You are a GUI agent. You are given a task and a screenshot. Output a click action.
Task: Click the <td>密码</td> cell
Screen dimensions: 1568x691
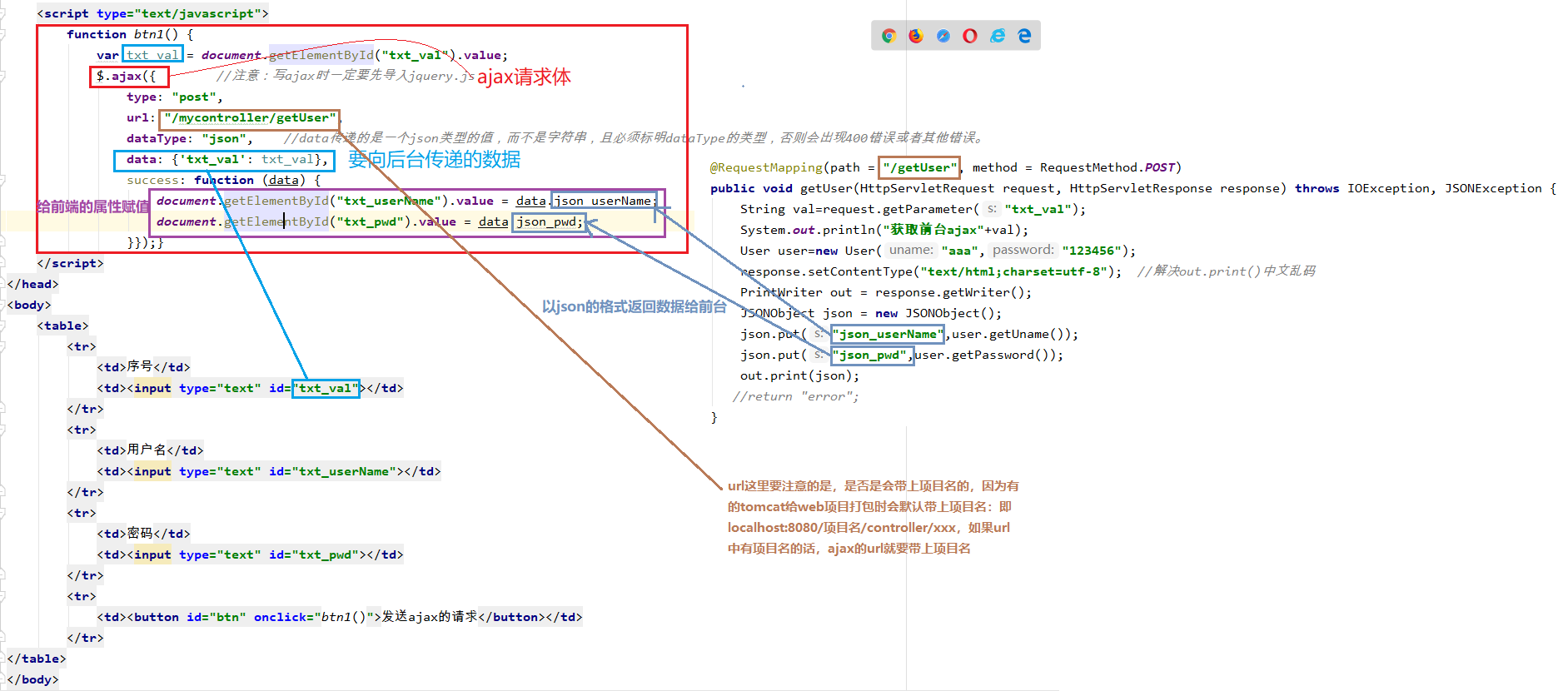click(143, 534)
